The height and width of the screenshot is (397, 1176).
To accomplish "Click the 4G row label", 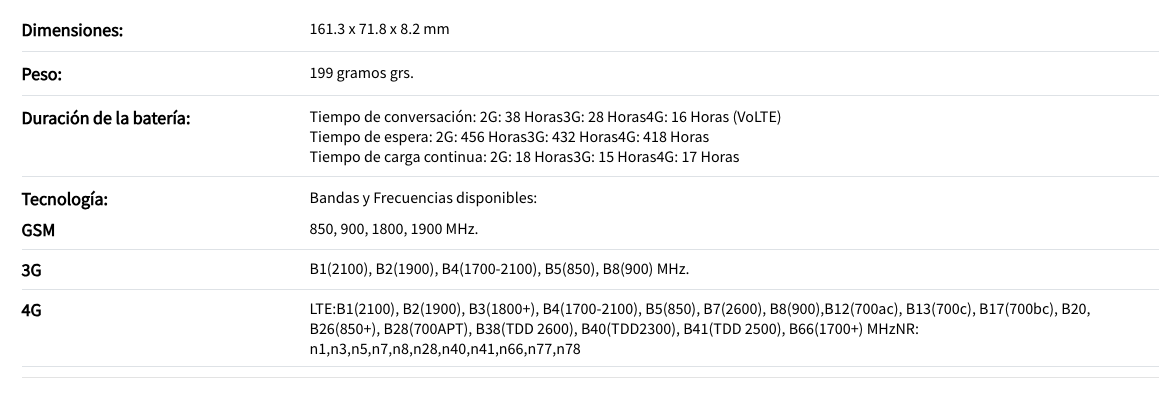I will click(32, 310).
